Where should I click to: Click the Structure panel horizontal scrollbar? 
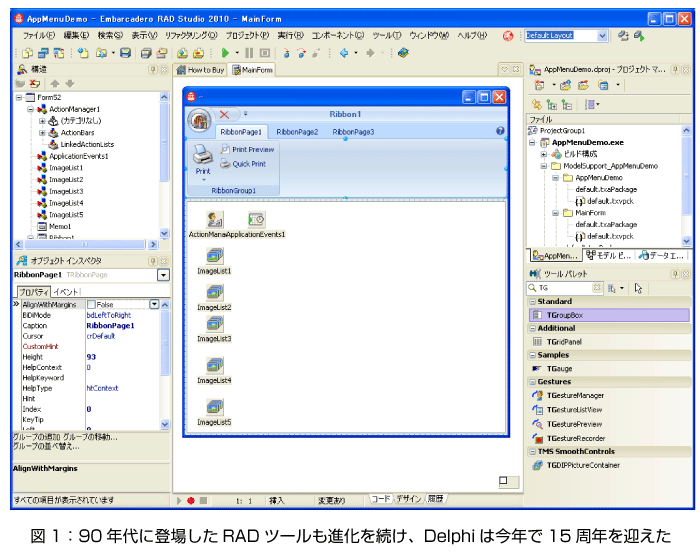tap(85, 245)
